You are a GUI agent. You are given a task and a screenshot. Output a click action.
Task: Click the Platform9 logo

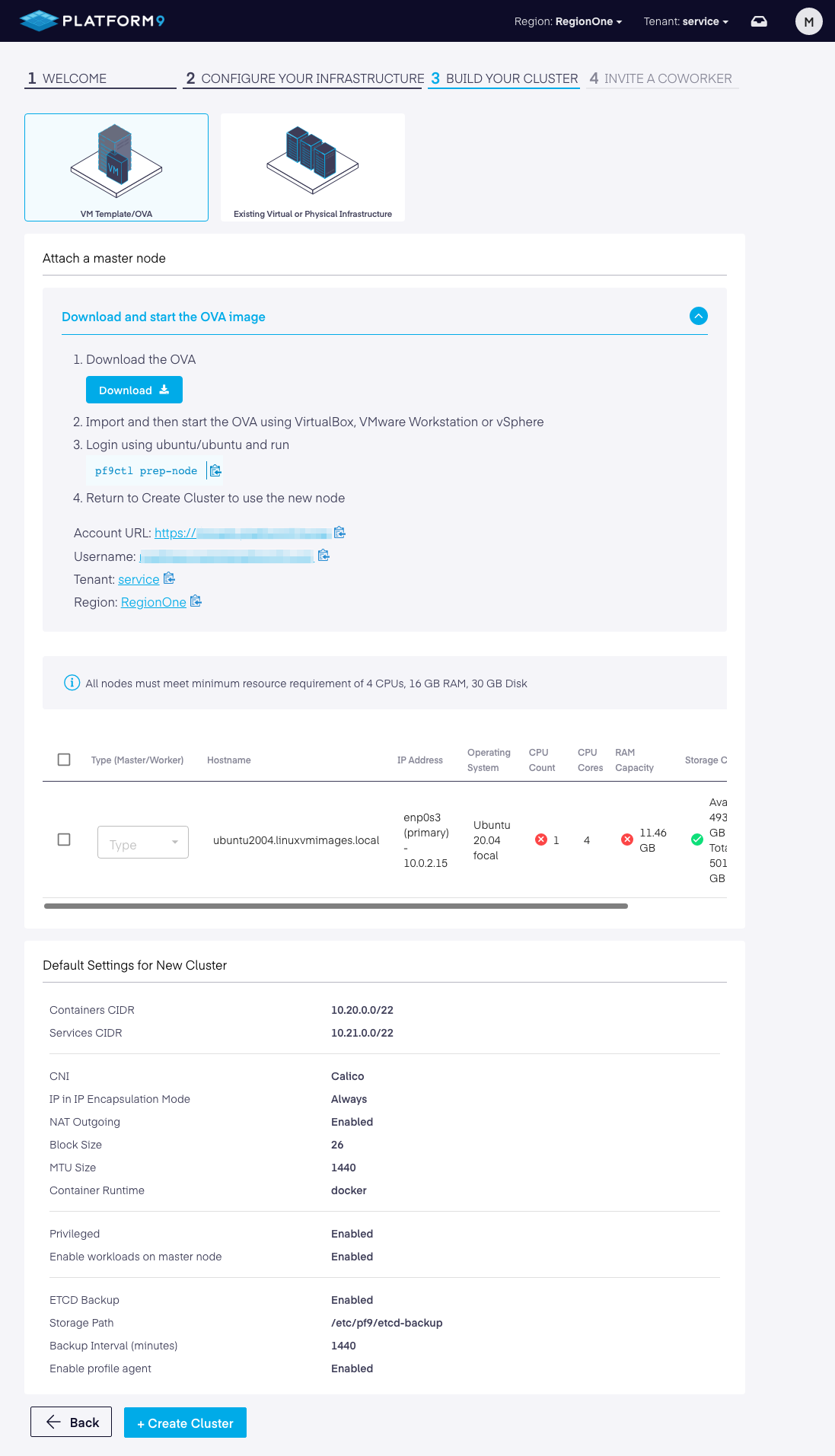92,21
